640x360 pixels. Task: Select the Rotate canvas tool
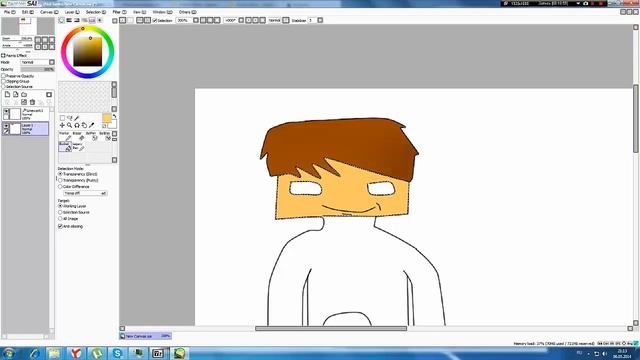point(77,125)
